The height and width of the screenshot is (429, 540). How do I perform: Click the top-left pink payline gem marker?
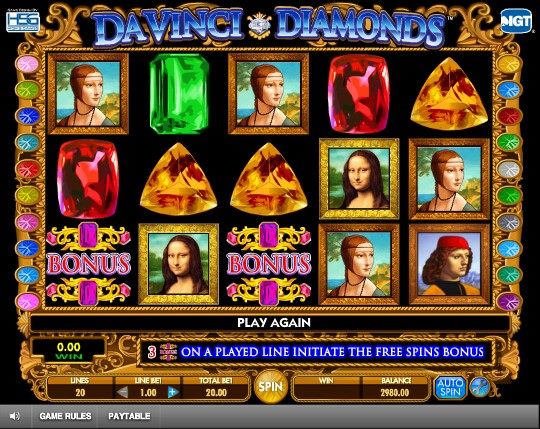pos(28,64)
